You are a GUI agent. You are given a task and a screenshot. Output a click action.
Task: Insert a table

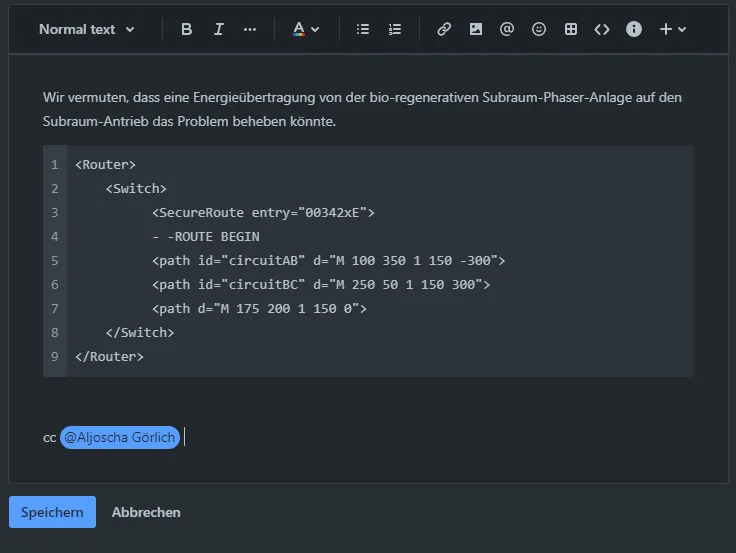[571, 30]
